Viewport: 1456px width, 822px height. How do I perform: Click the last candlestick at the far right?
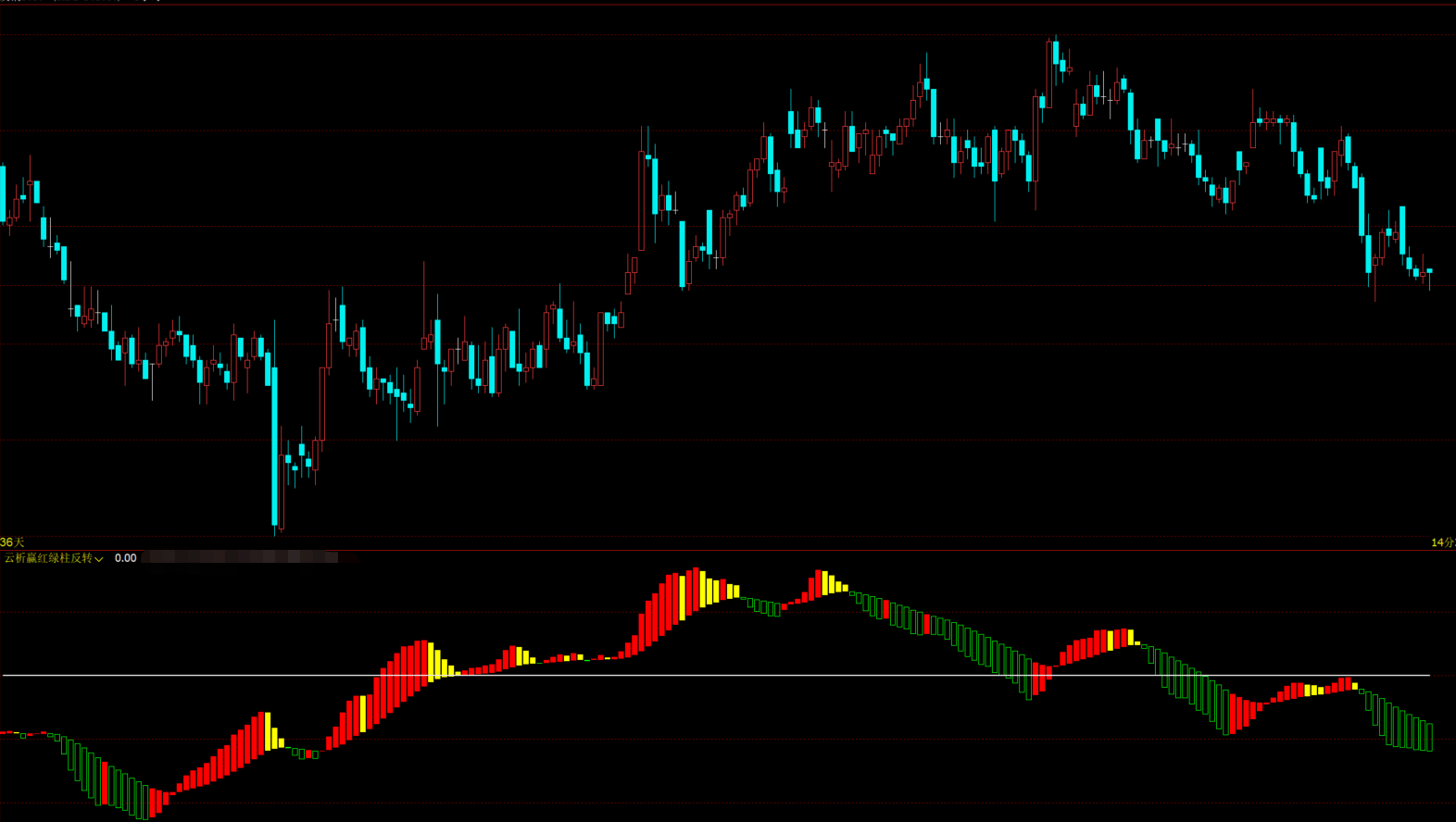[x=1430, y=271]
